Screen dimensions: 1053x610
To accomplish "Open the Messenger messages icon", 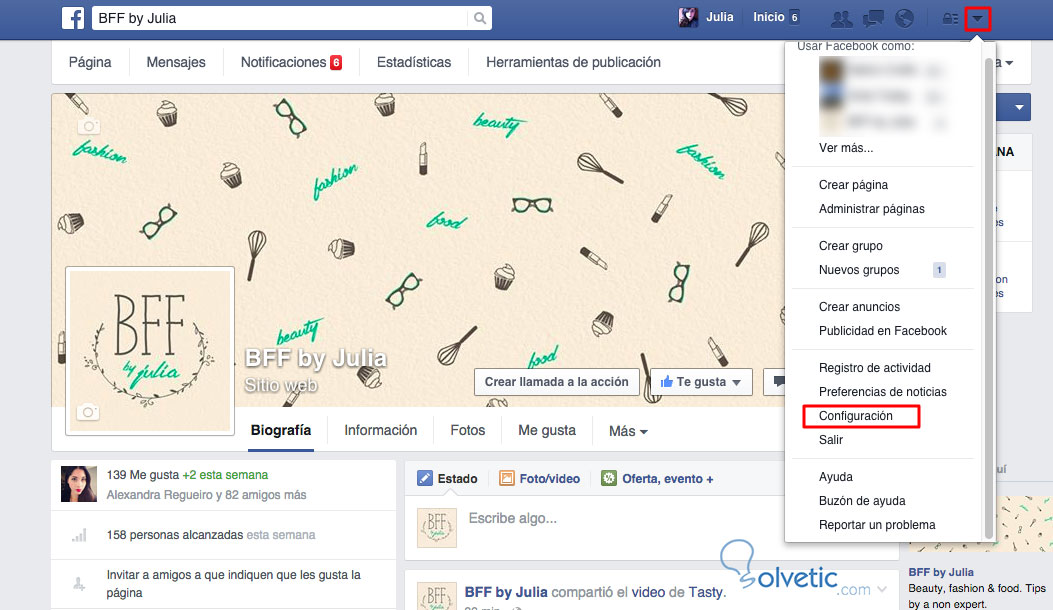I will pos(873,19).
